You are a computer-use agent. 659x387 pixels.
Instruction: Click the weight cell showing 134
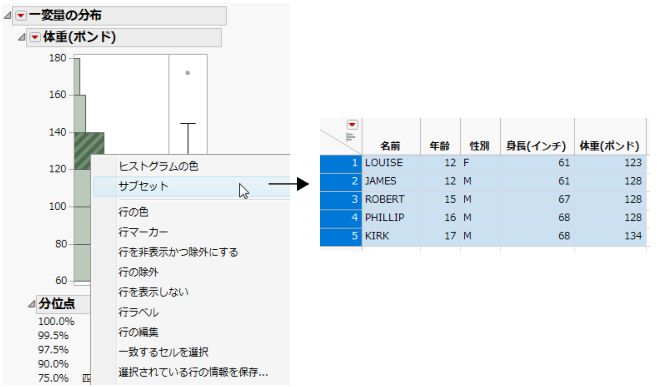[610, 236]
